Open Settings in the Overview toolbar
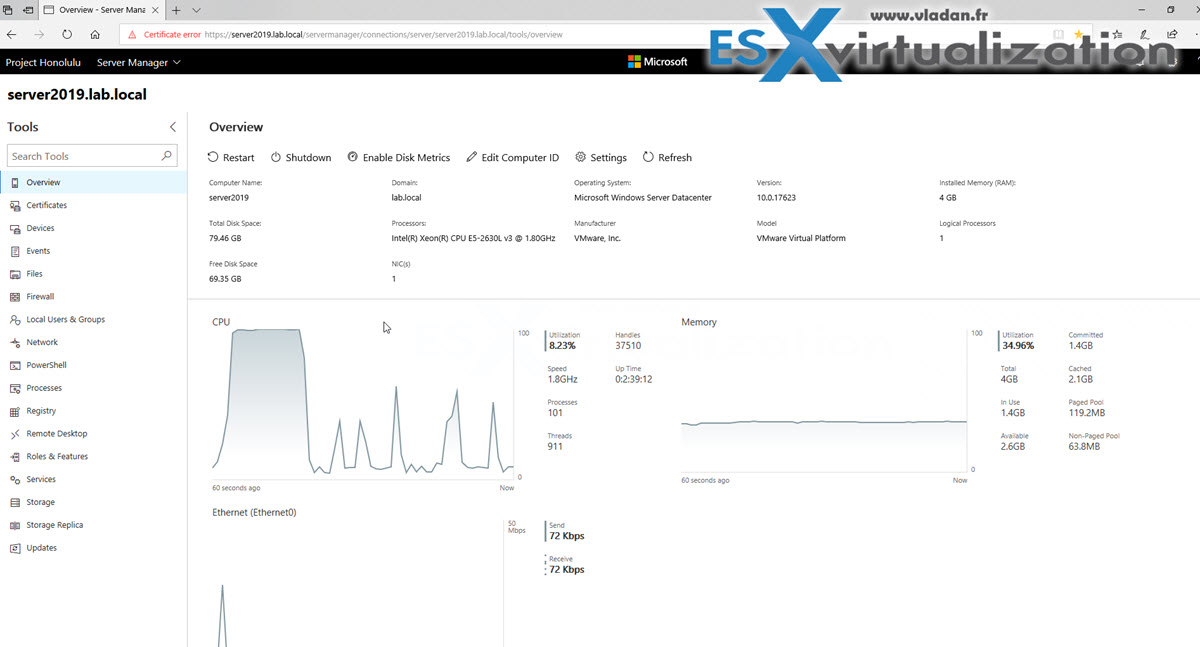1200x647 pixels. pyautogui.click(x=601, y=158)
